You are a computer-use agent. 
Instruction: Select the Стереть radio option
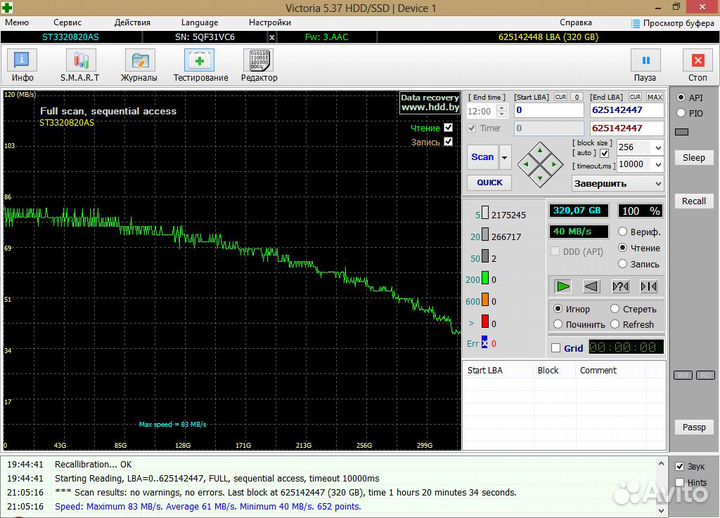616,310
